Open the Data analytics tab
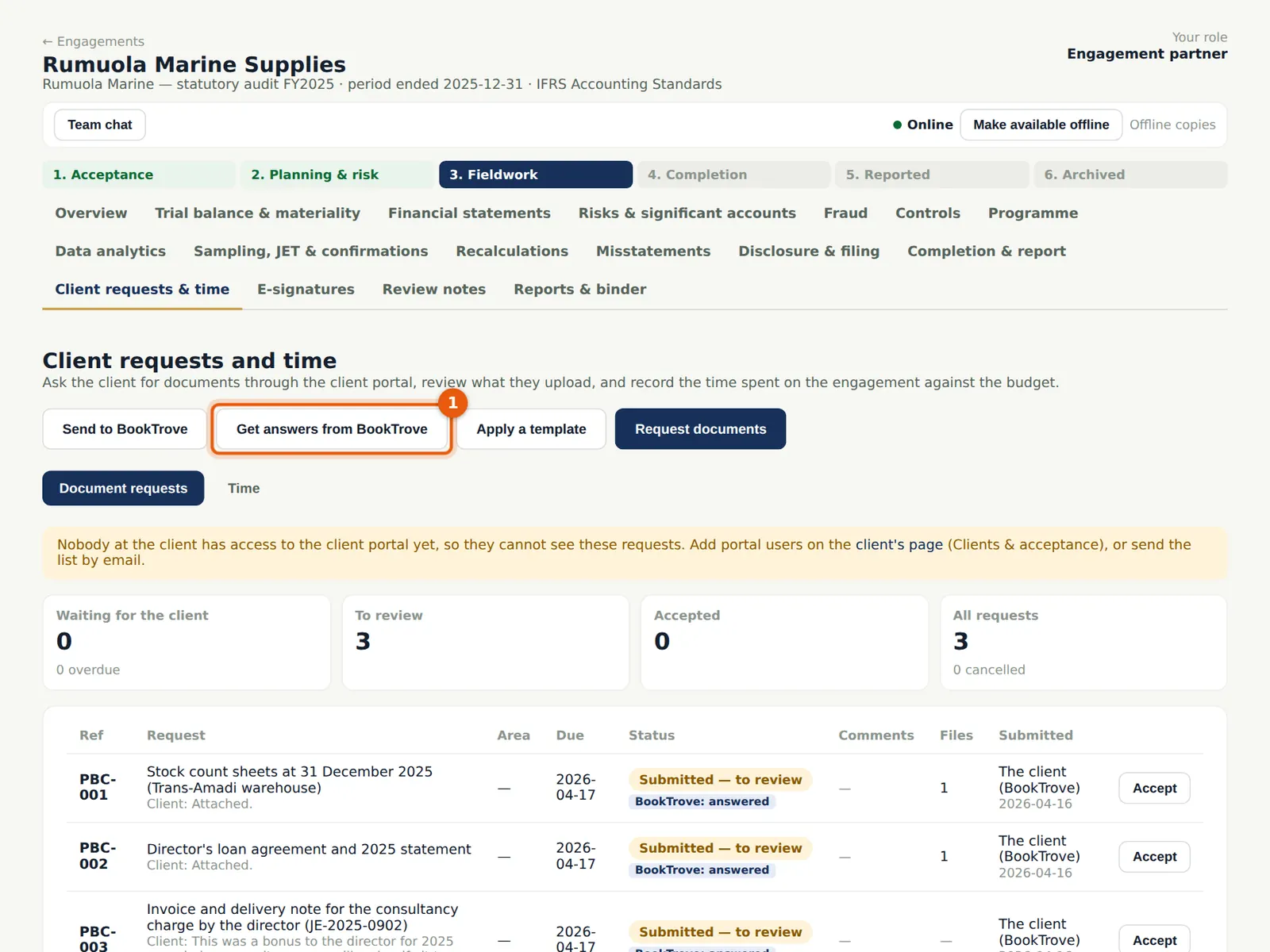 tap(110, 251)
